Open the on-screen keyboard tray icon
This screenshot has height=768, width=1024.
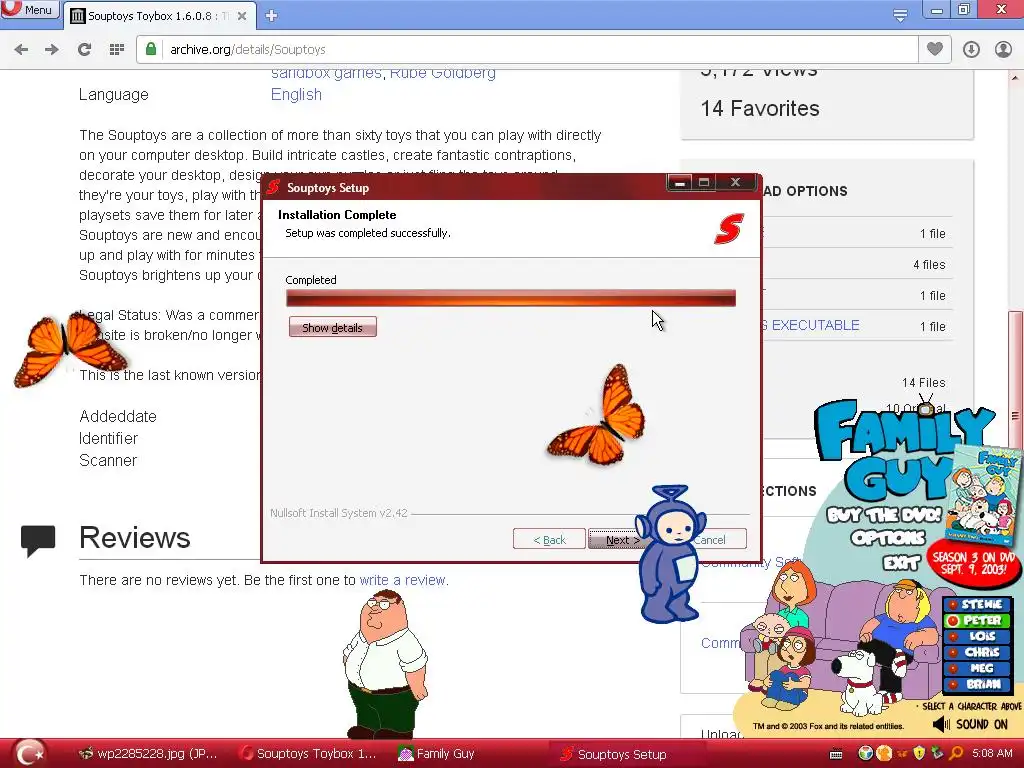coord(836,754)
